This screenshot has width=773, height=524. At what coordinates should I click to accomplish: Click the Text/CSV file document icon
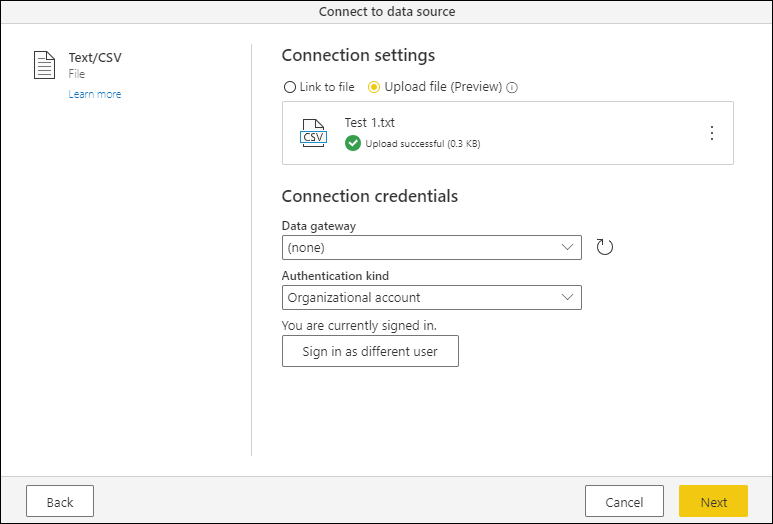pyautogui.click(x=45, y=66)
